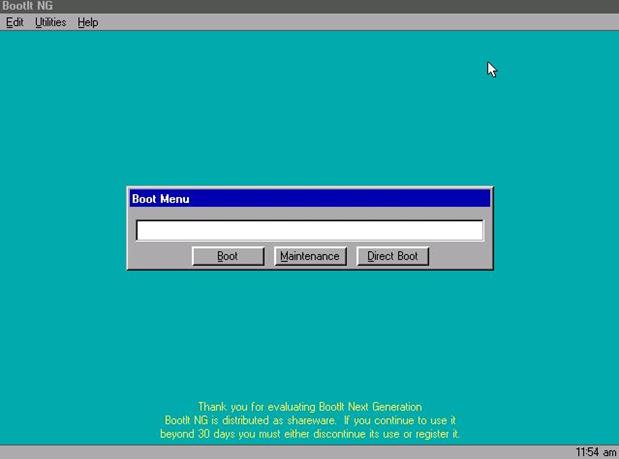Click the BootIt NG title text
Image resolution: width=619 pixels, height=459 pixels.
(28, 6)
